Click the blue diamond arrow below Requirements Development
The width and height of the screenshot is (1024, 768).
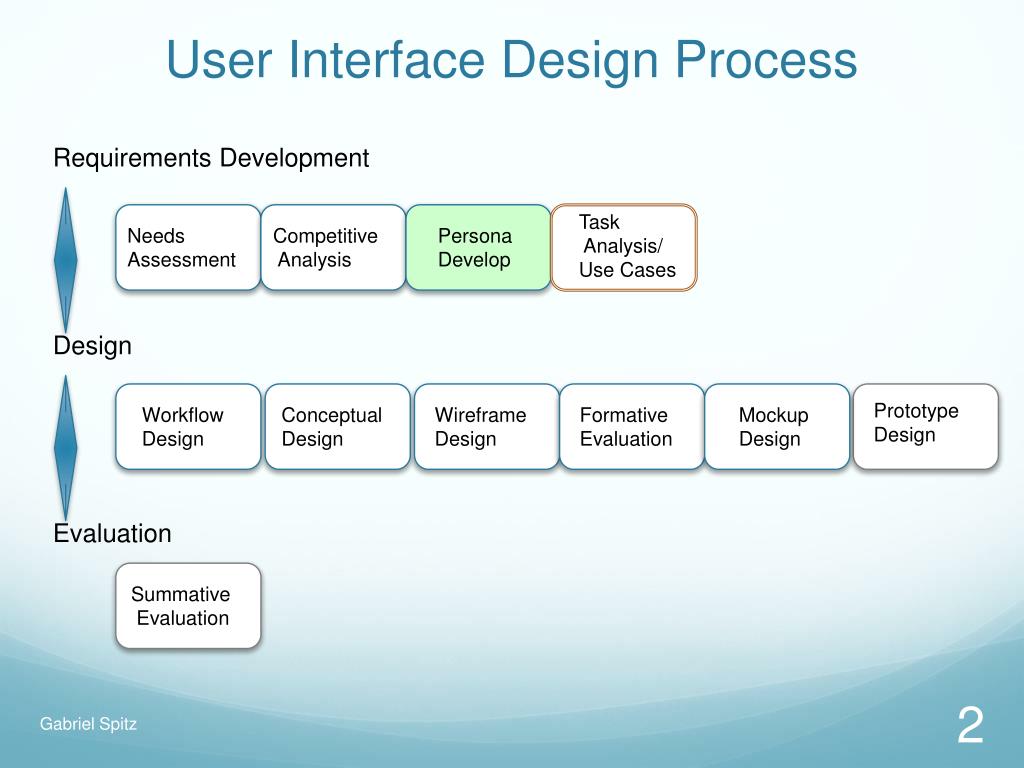click(x=65, y=260)
